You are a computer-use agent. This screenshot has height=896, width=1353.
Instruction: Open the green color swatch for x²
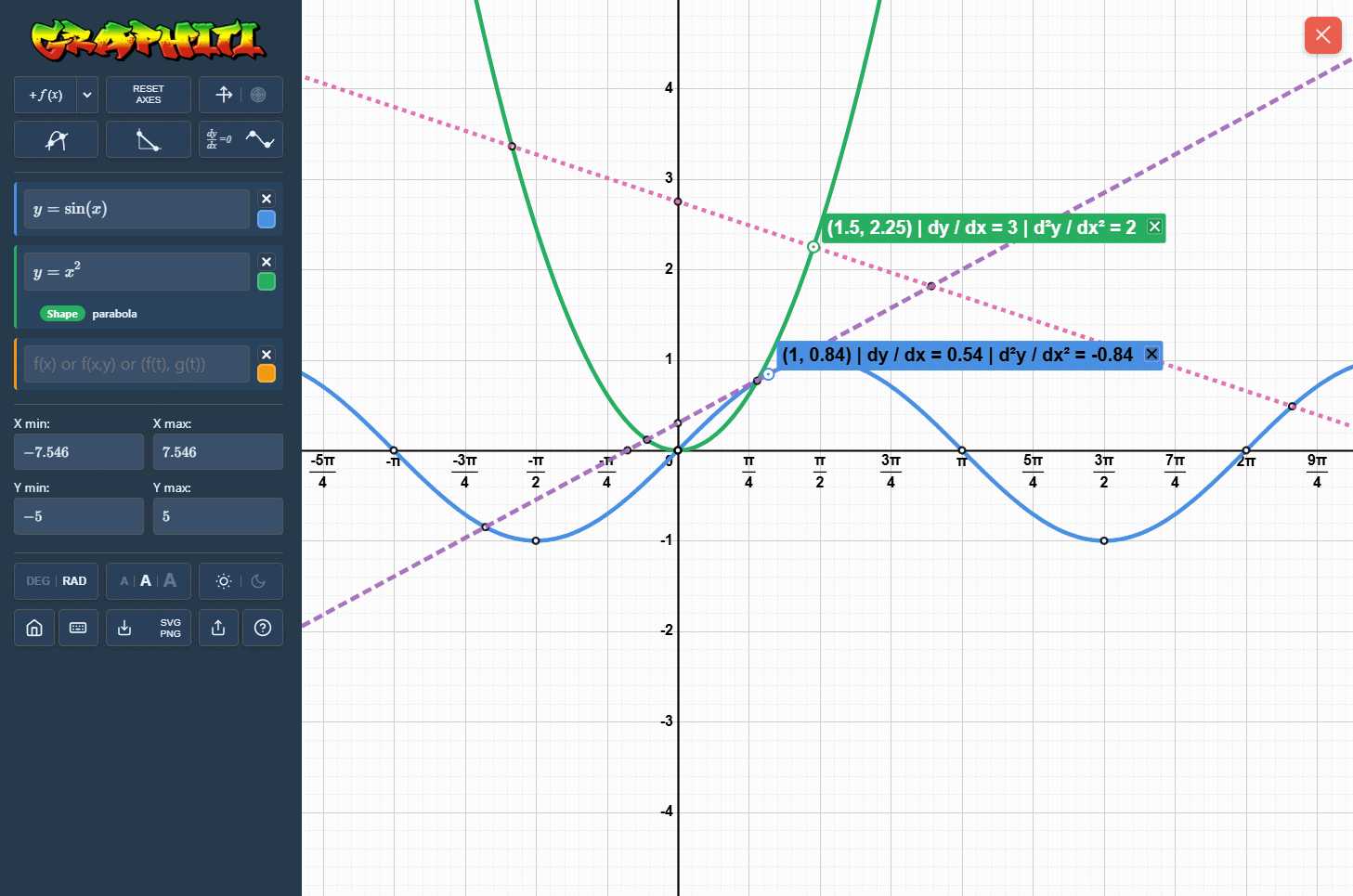click(x=267, y=281)
